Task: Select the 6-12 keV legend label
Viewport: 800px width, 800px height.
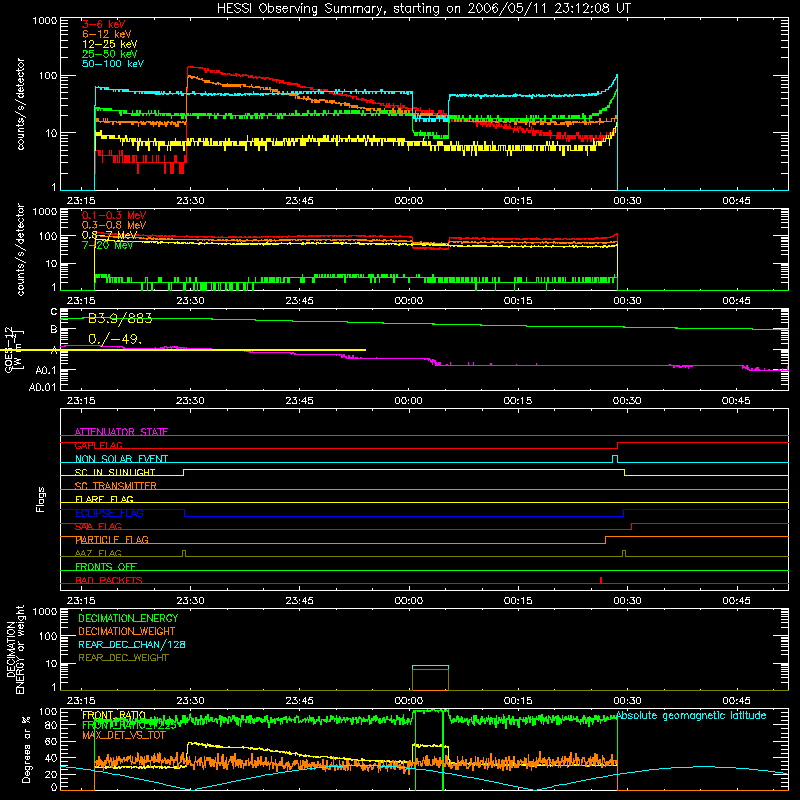Action: click(x=107, y=34)
